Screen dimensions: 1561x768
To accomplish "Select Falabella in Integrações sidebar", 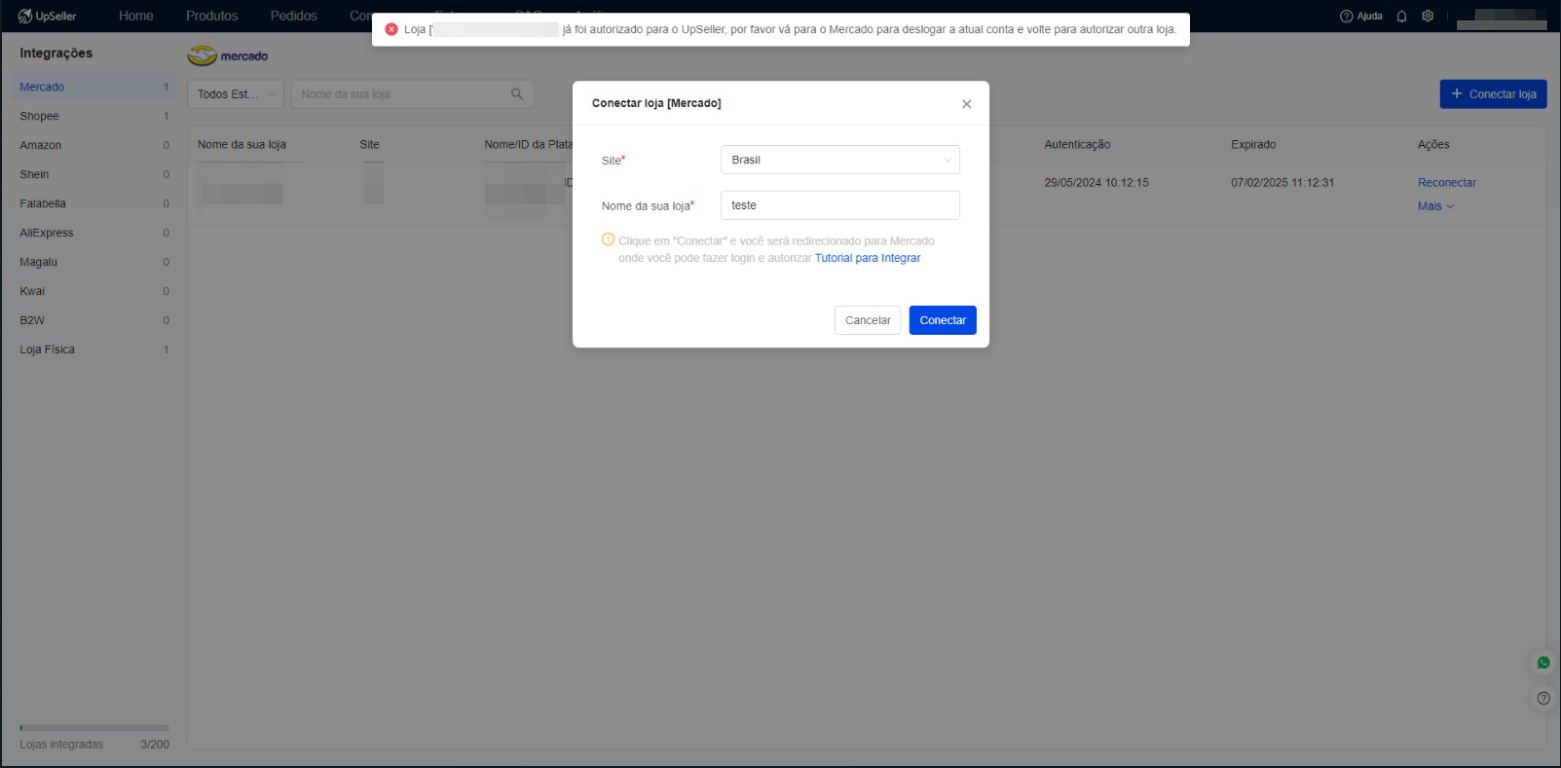I will pyautogui.click(x=94, y=203).
